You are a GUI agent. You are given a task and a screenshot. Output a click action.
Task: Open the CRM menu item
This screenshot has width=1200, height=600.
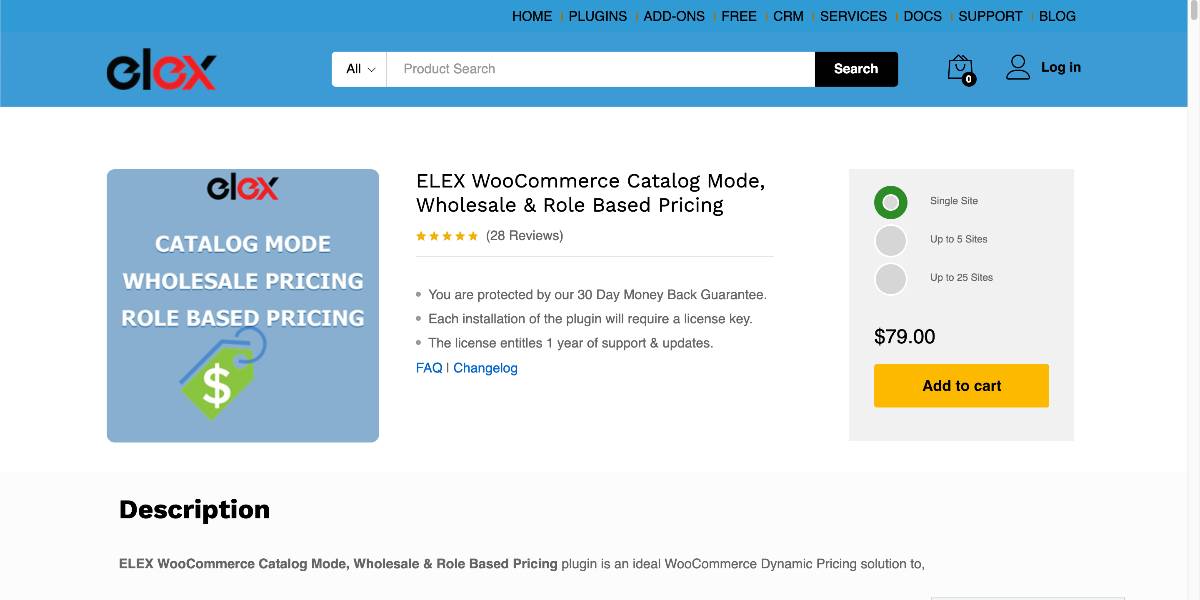pyautogui.click(x=788, y=16)
